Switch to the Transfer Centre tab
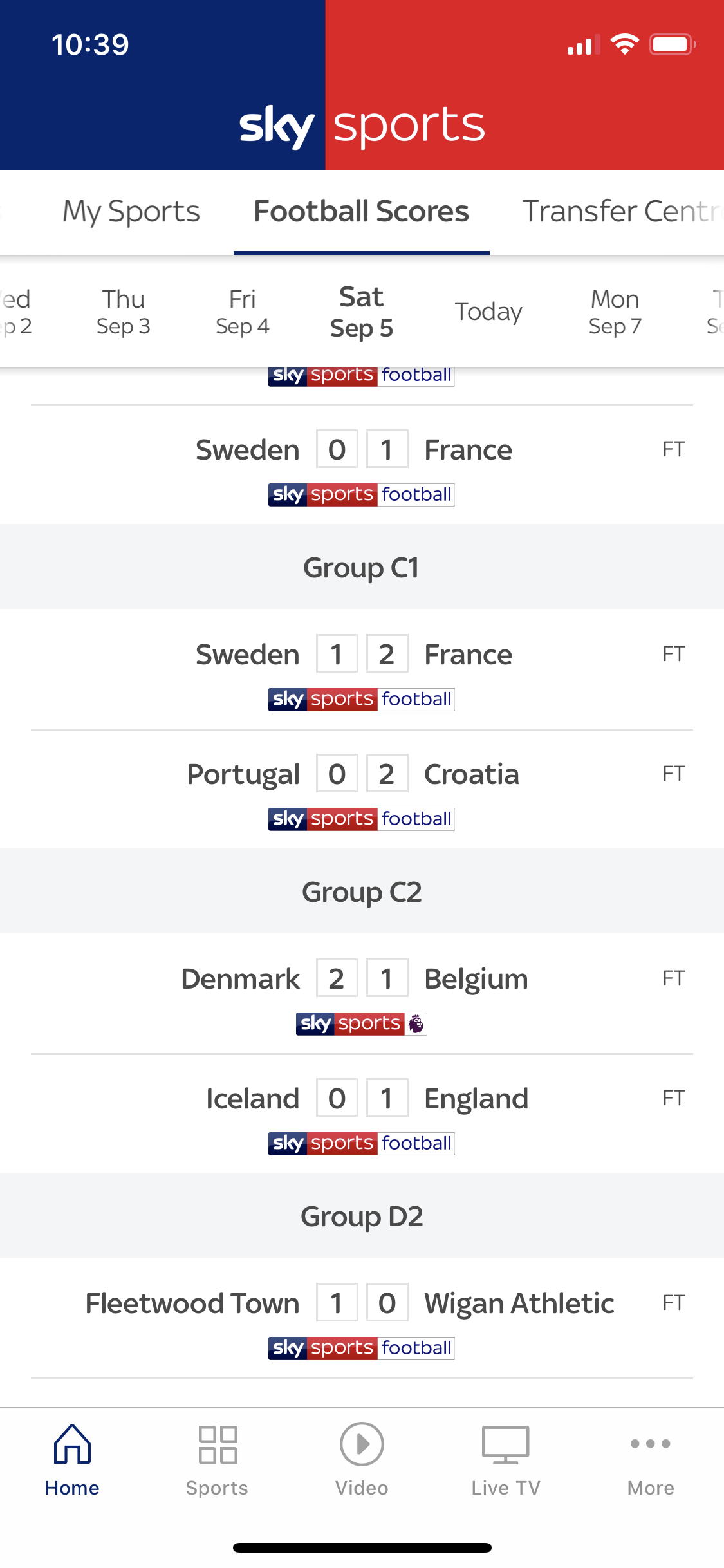The image size is (724, 1568). coord(621,212)
